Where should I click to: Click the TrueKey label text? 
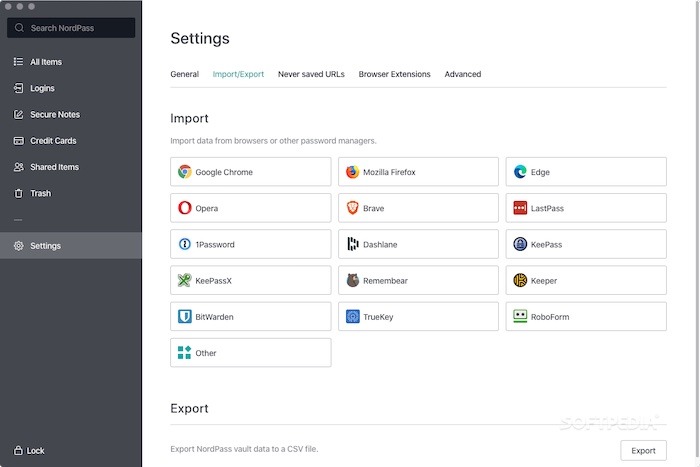(378, 317)
